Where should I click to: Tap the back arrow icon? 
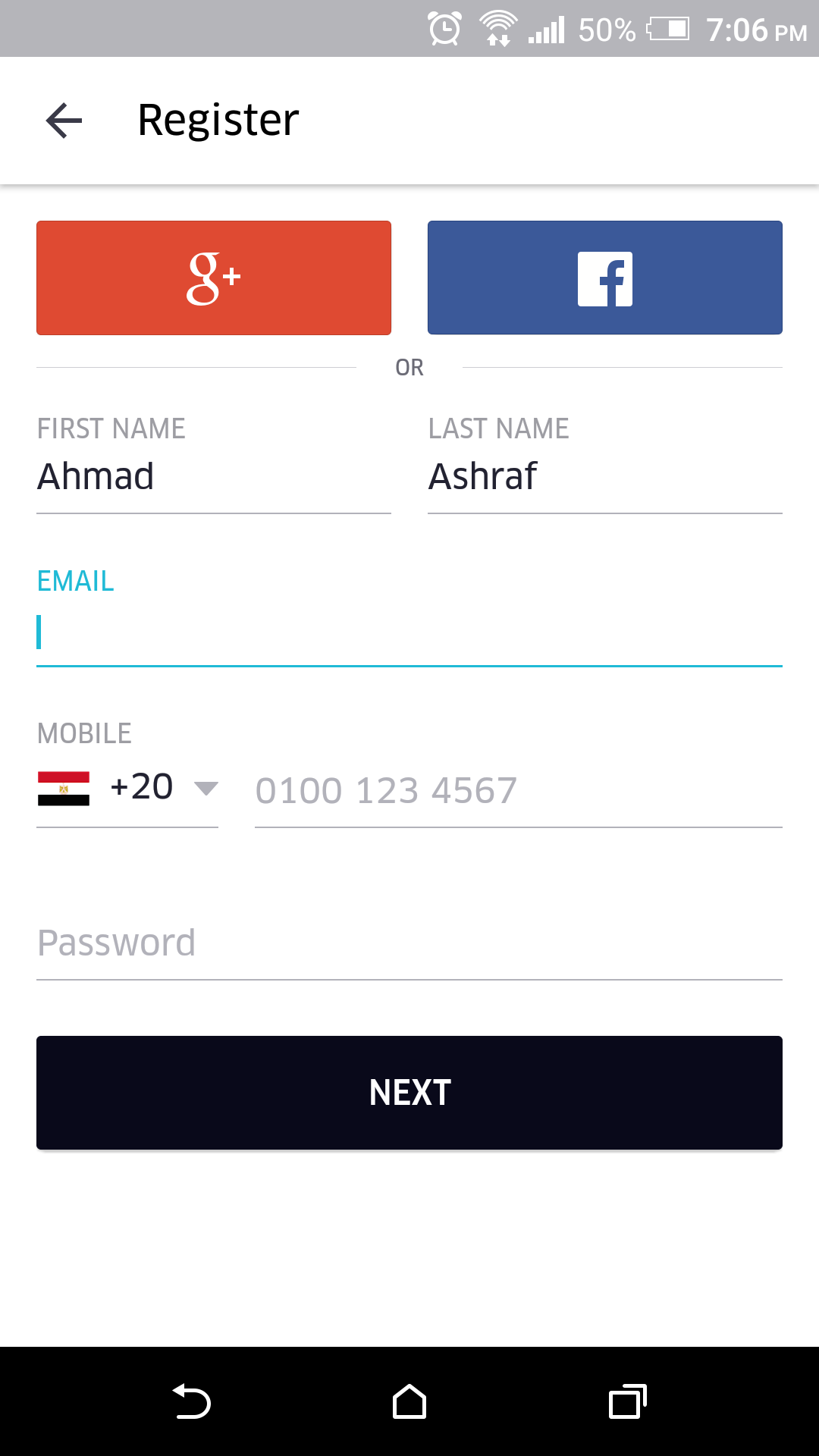(64, 121)
